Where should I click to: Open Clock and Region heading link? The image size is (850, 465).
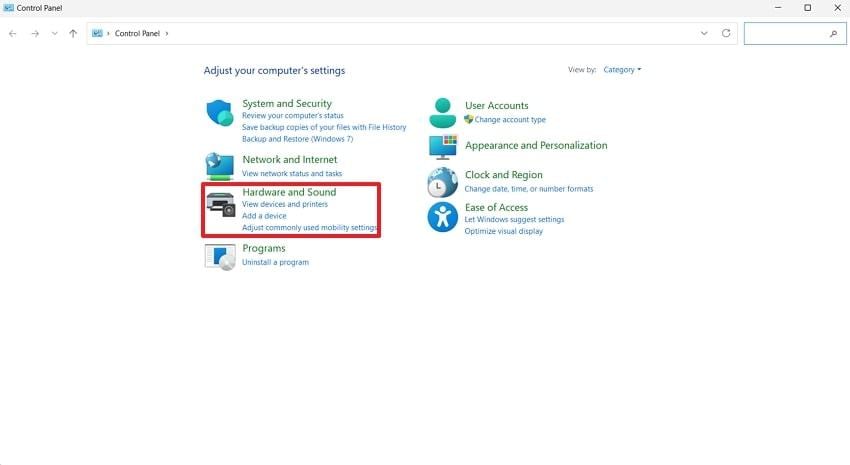point(504,175)
